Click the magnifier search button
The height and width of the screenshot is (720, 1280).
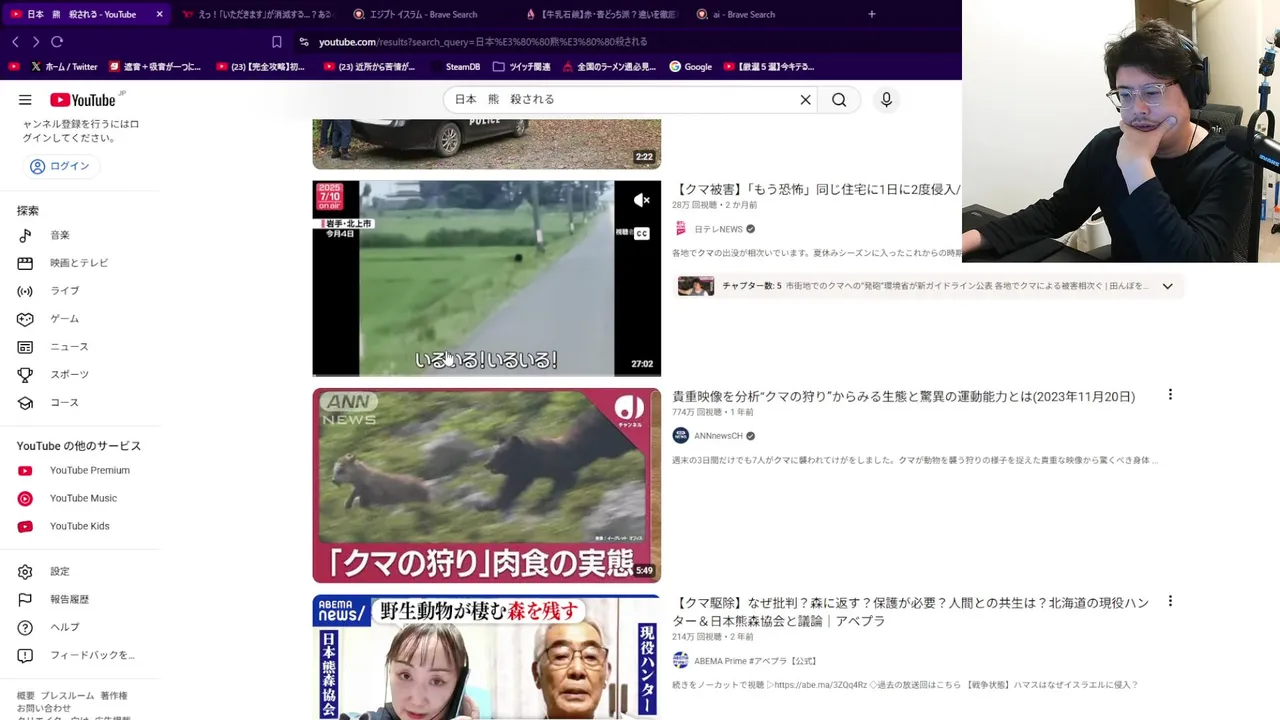(839, 100)
